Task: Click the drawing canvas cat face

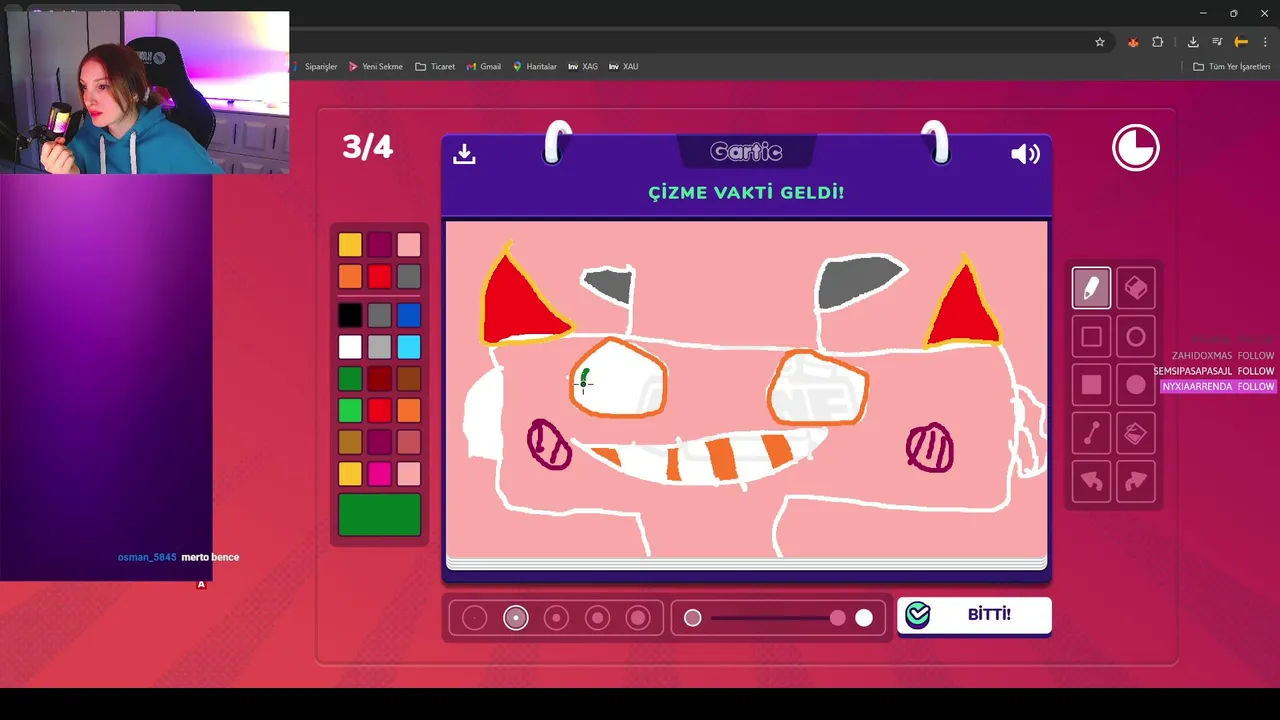Action: [745, 390]
